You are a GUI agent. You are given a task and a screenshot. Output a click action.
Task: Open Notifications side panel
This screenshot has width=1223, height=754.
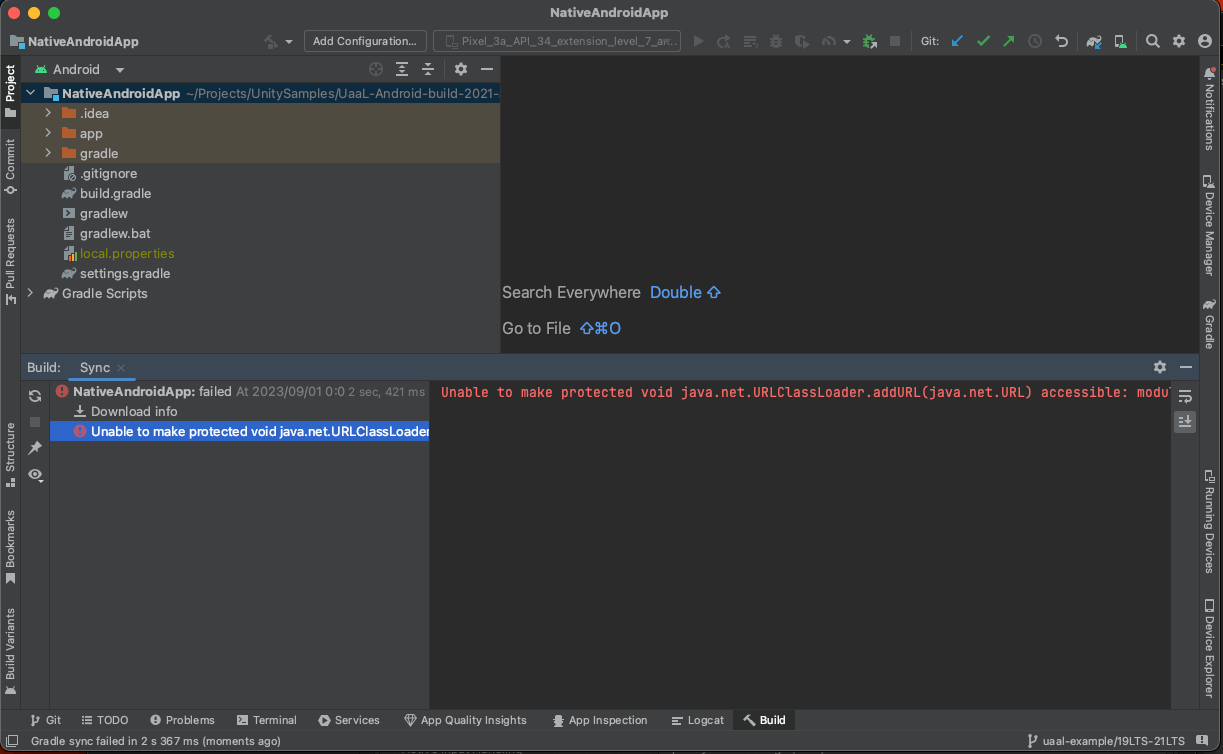click(x=1210, y=108)
